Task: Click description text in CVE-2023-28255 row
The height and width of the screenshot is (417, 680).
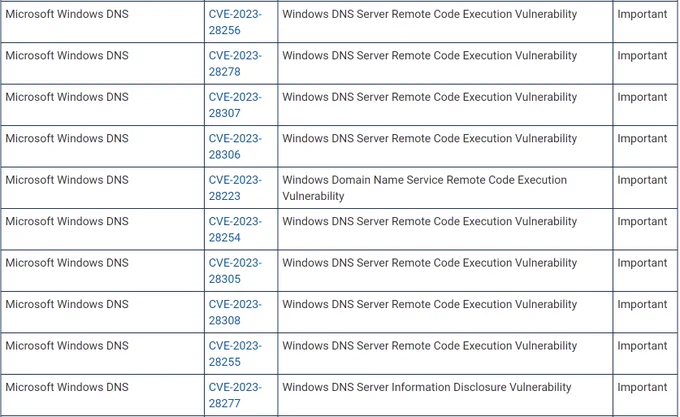Action: (x=430, y=346)
